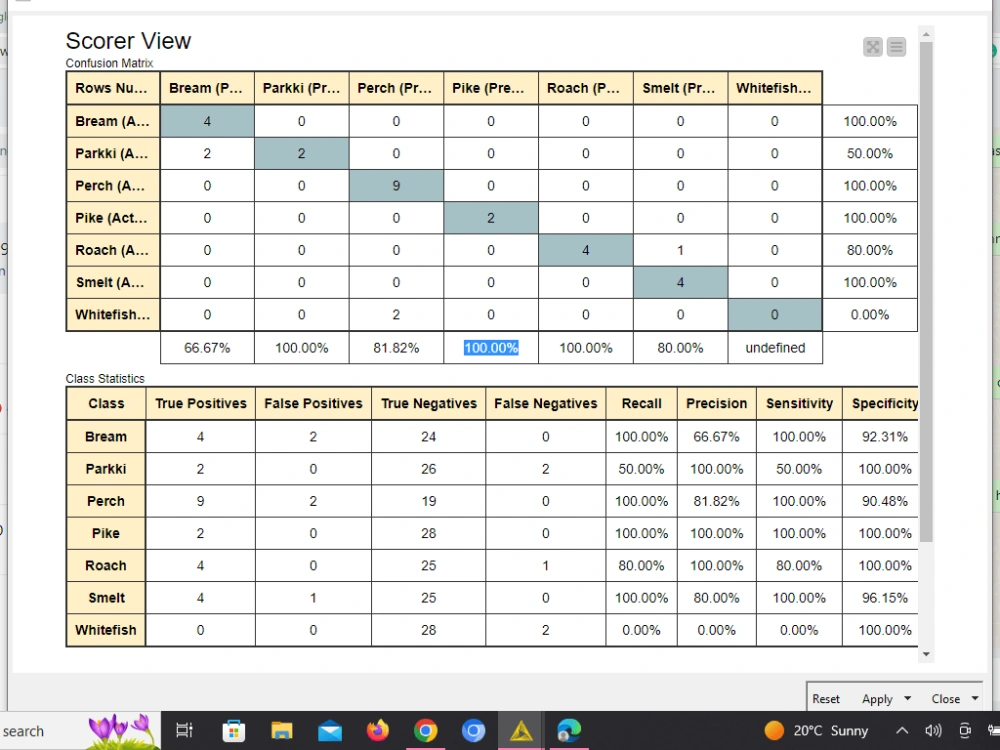
Task: Click the scrollbar up arrow
Action: 926,34
